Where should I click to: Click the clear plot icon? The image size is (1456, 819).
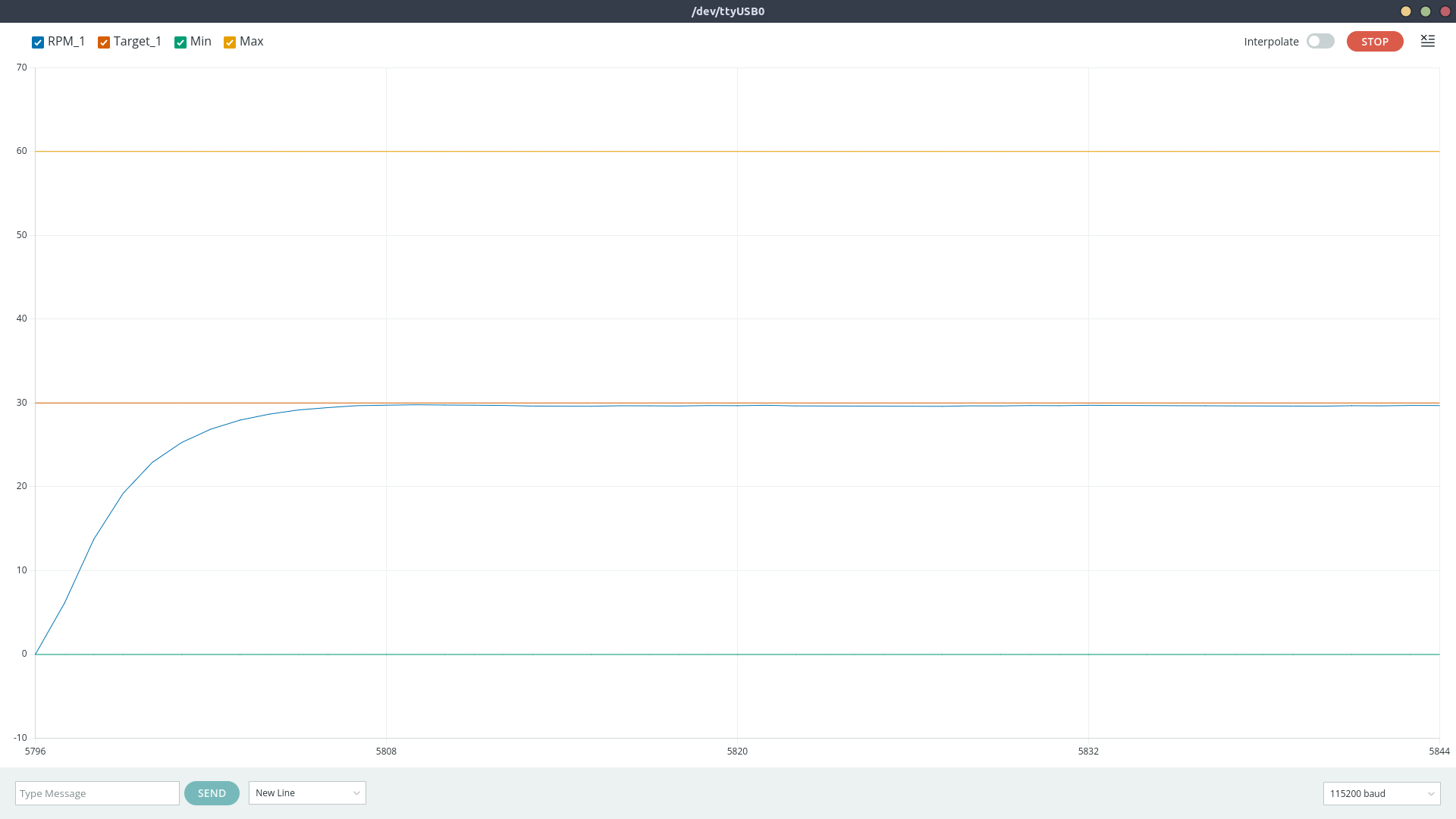tap(1427, 41)
